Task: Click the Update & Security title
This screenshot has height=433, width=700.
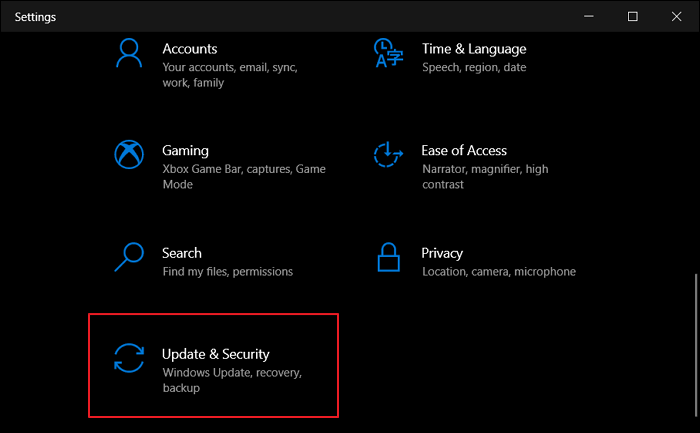Action: pyautogui.click(x=216, y=354)
